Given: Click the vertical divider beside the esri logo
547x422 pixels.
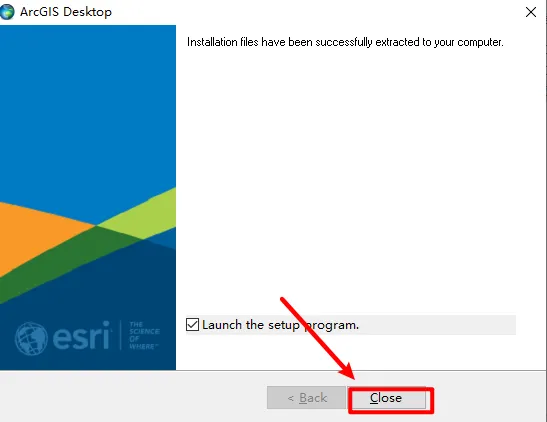Looking at the screenshot, I should click(120, 335).
